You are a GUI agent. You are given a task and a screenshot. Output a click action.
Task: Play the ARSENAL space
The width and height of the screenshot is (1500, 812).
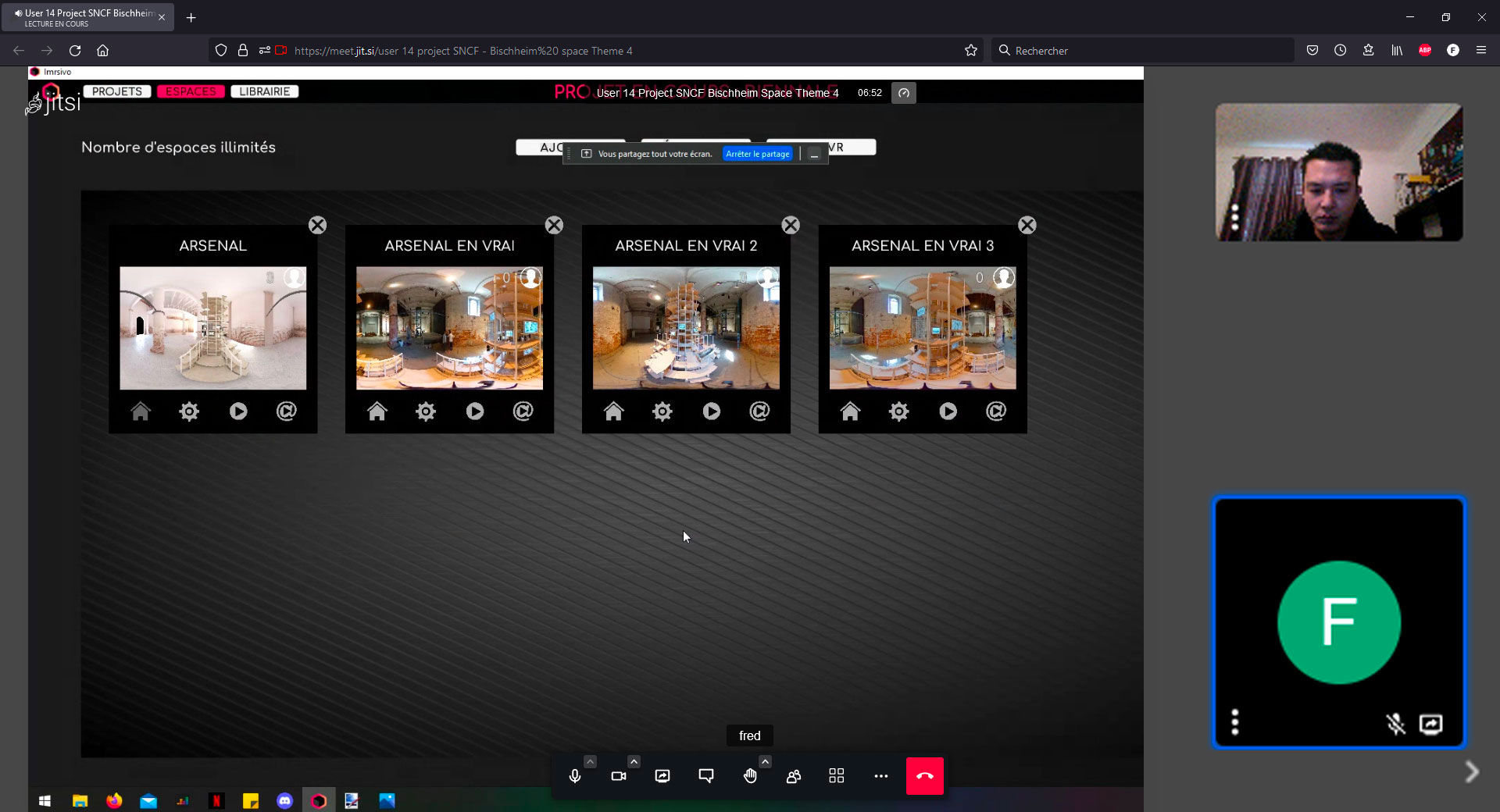238,411
